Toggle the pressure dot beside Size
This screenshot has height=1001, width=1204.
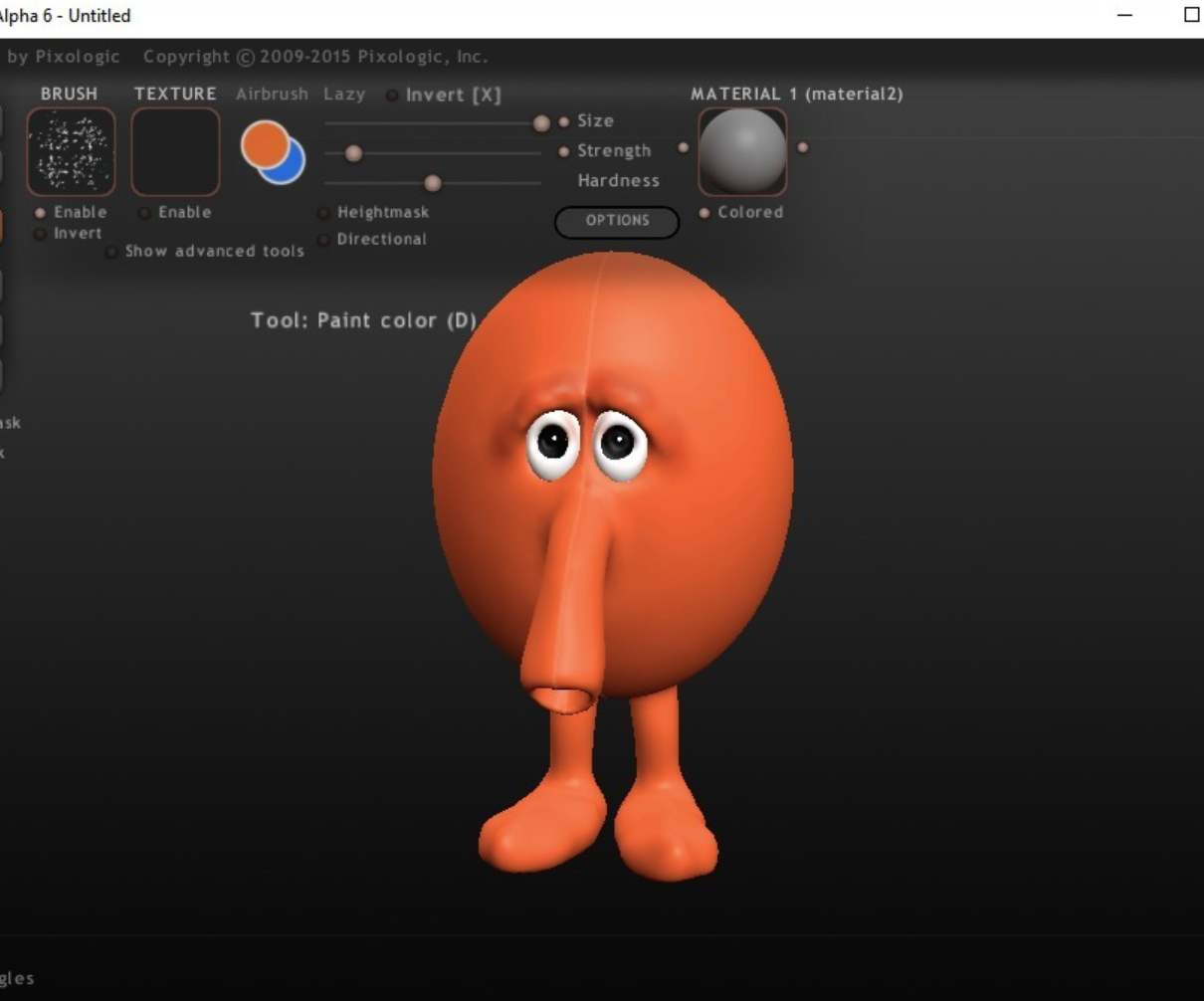[x=564, y=121]
